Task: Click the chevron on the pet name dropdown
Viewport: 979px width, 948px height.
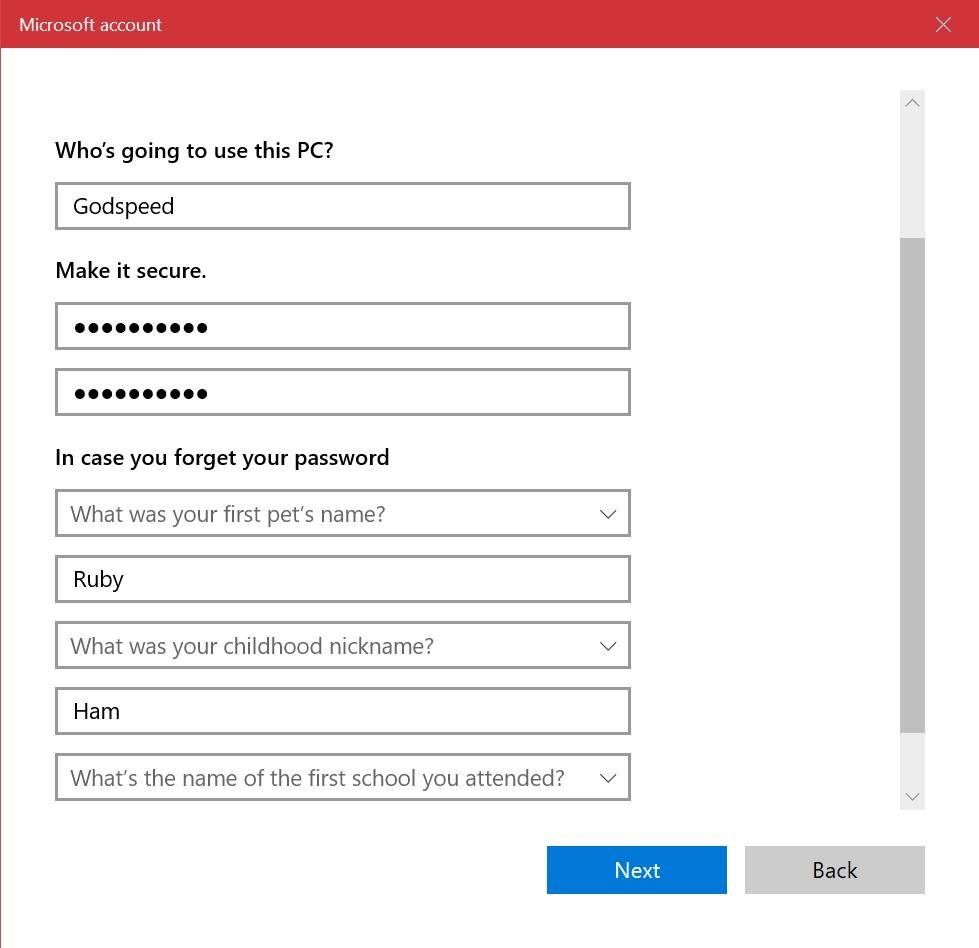Action: point(608,513)
